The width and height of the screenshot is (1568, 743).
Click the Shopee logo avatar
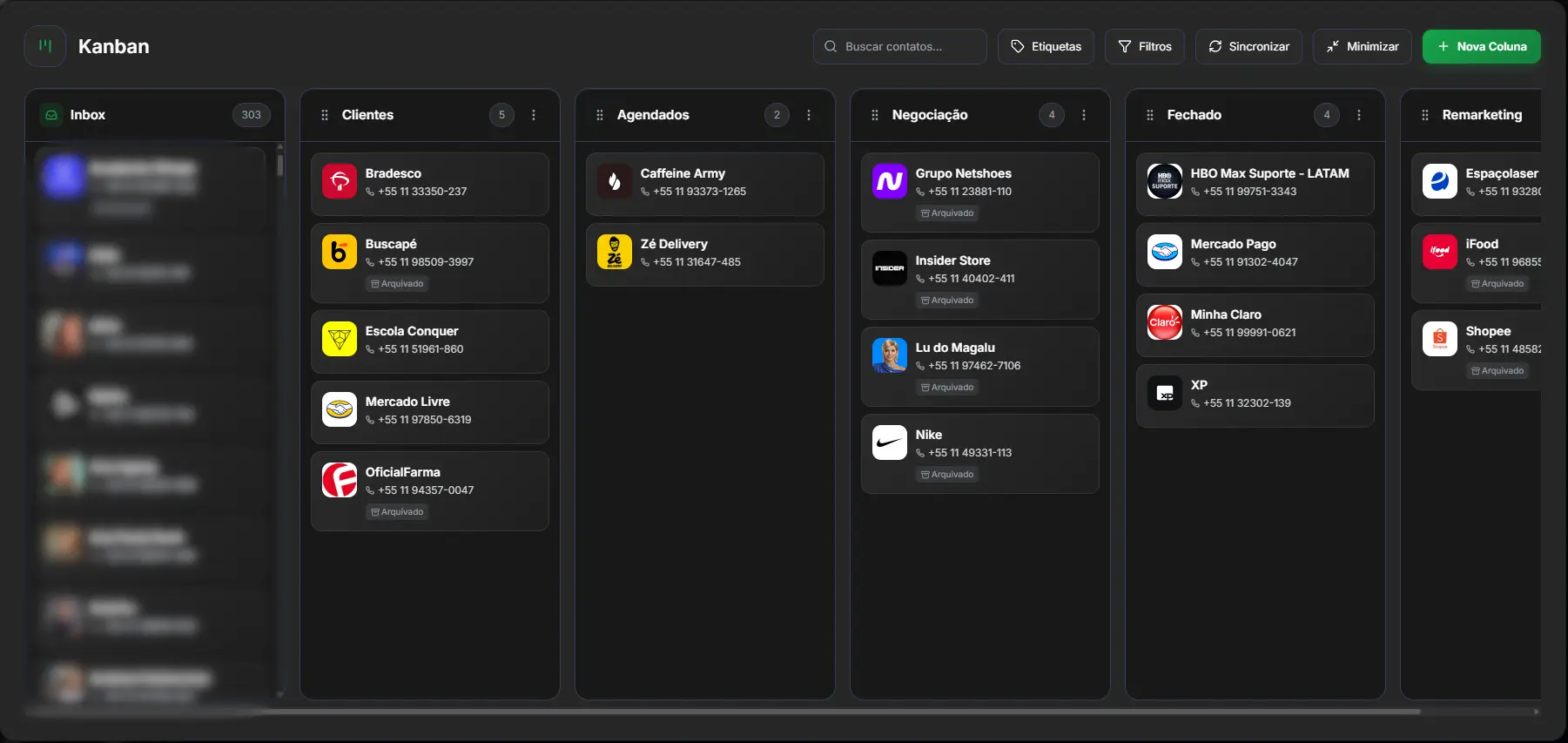[x=1440, y=339]
